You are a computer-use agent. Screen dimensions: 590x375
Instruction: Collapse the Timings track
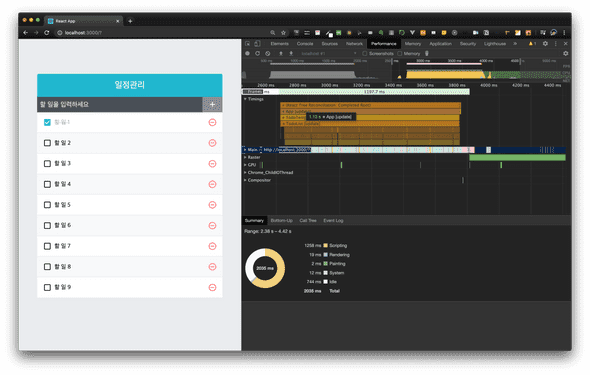[x=245, y=99]
